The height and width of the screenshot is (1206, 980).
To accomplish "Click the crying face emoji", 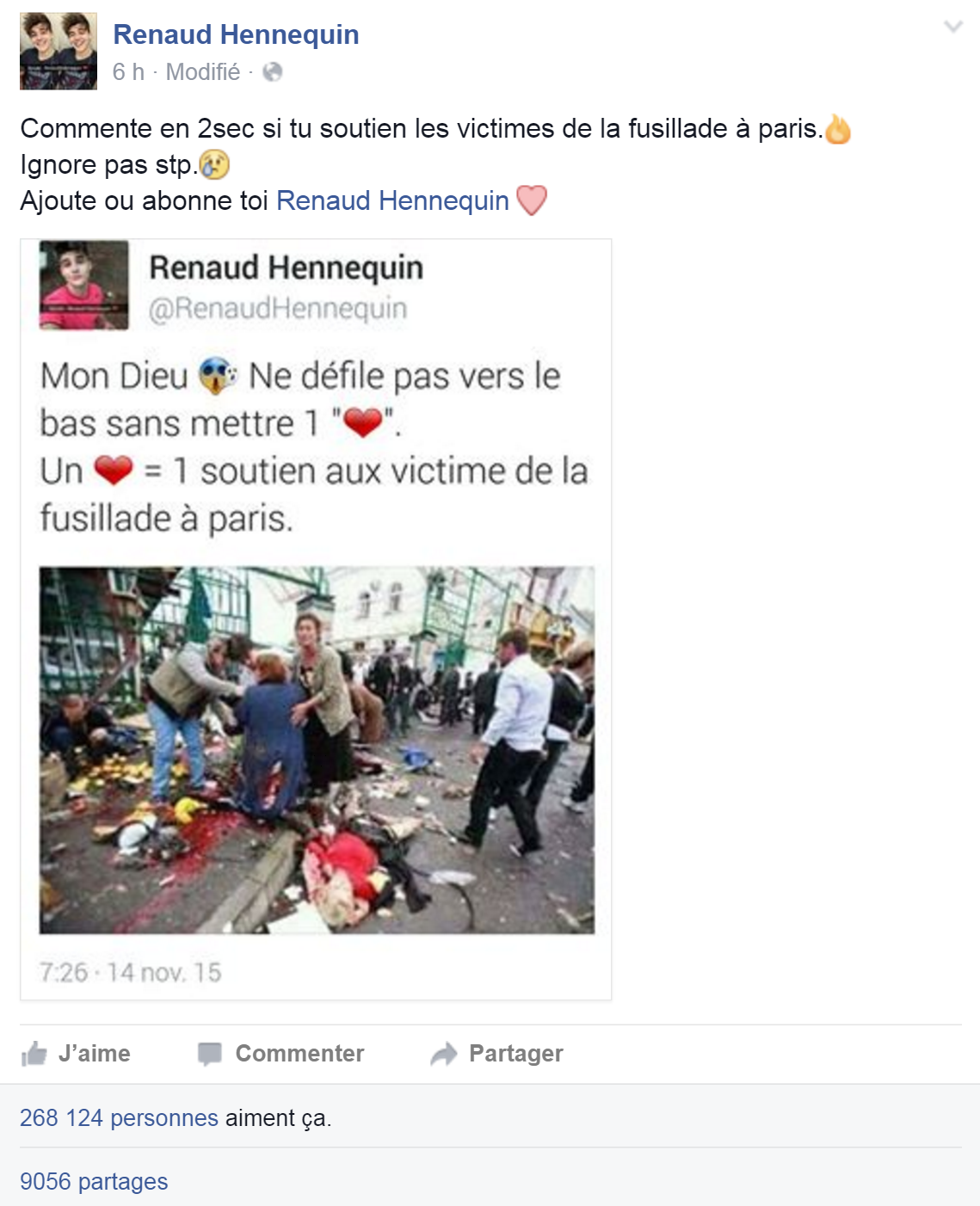I will point(214,164).
